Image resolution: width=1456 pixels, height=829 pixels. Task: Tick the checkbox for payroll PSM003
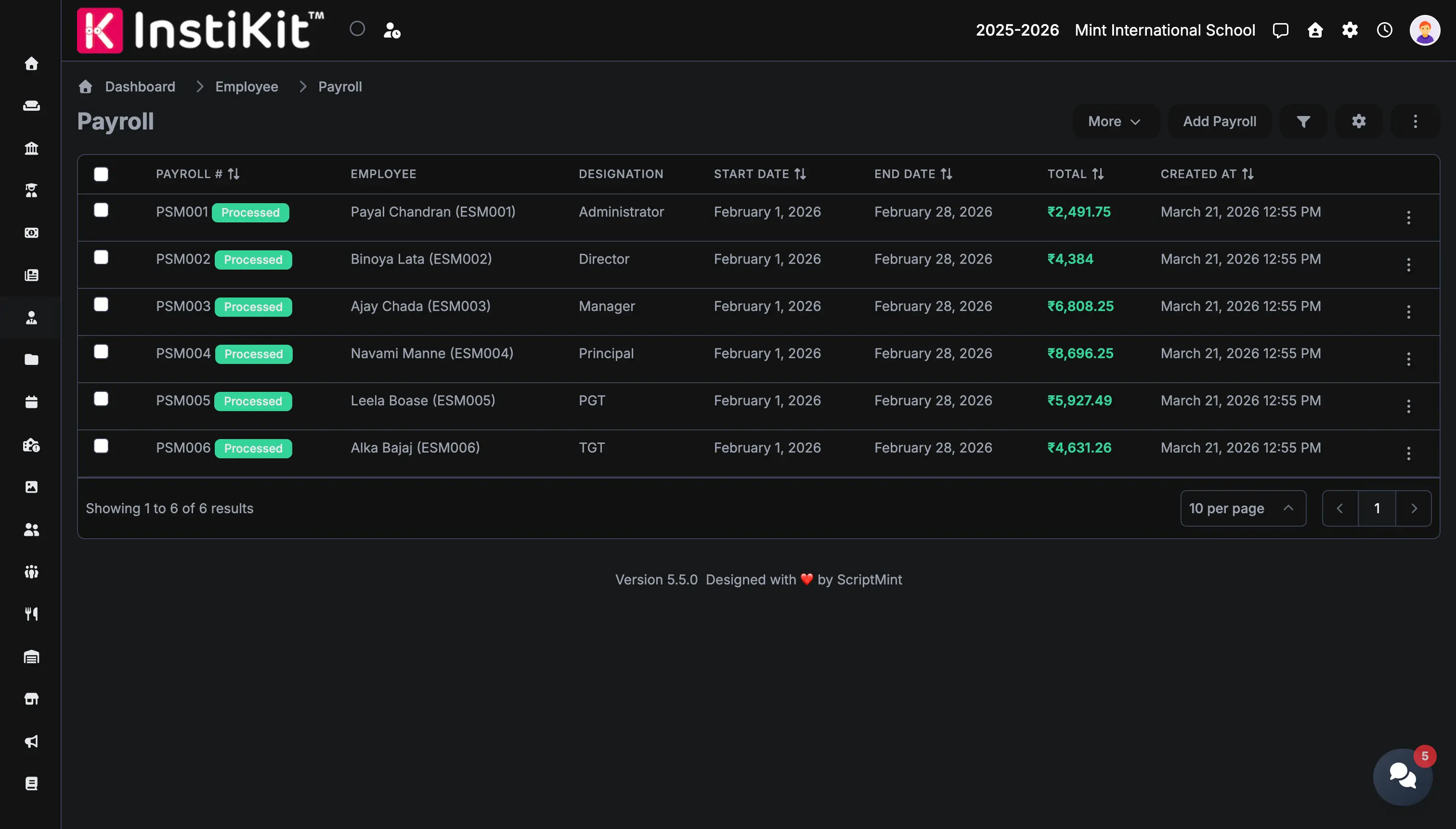(x=102, y=304)
